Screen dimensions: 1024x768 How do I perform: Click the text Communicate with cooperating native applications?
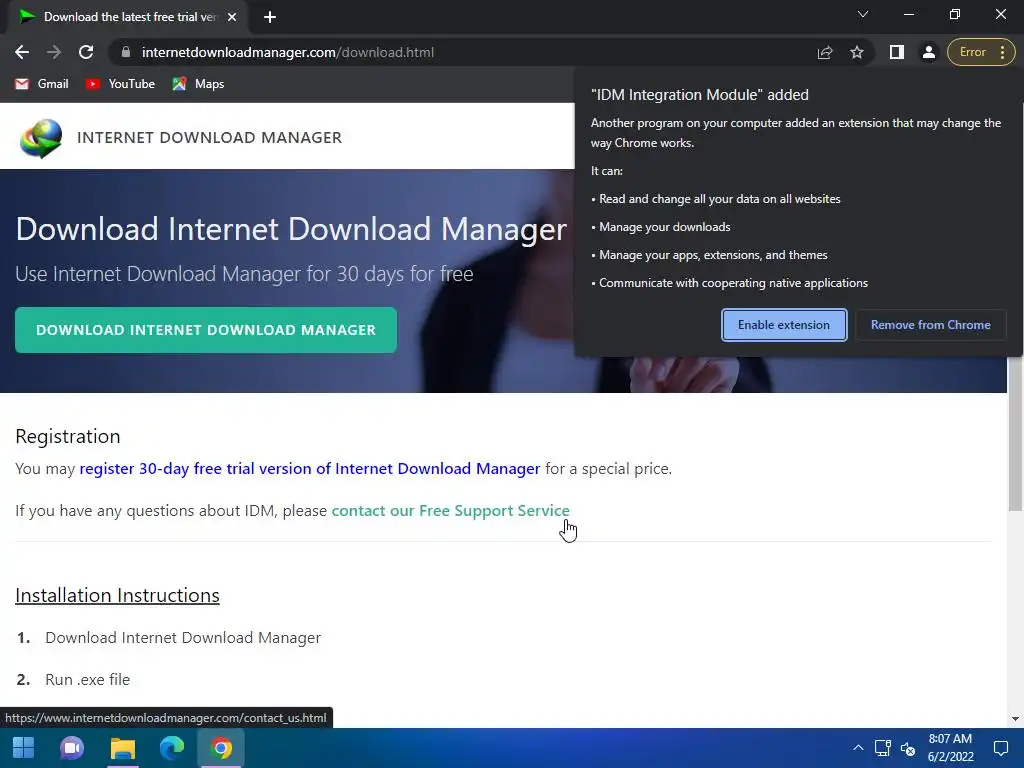click(x=733, y=283)
